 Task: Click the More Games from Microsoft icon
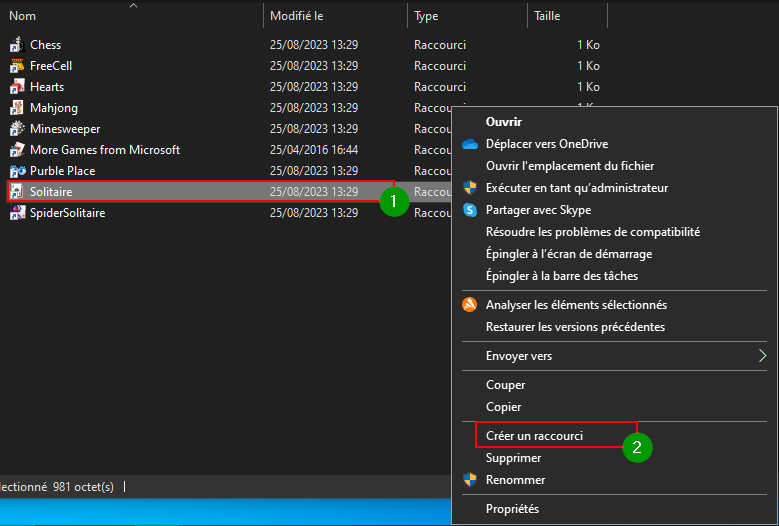(17, 150)
